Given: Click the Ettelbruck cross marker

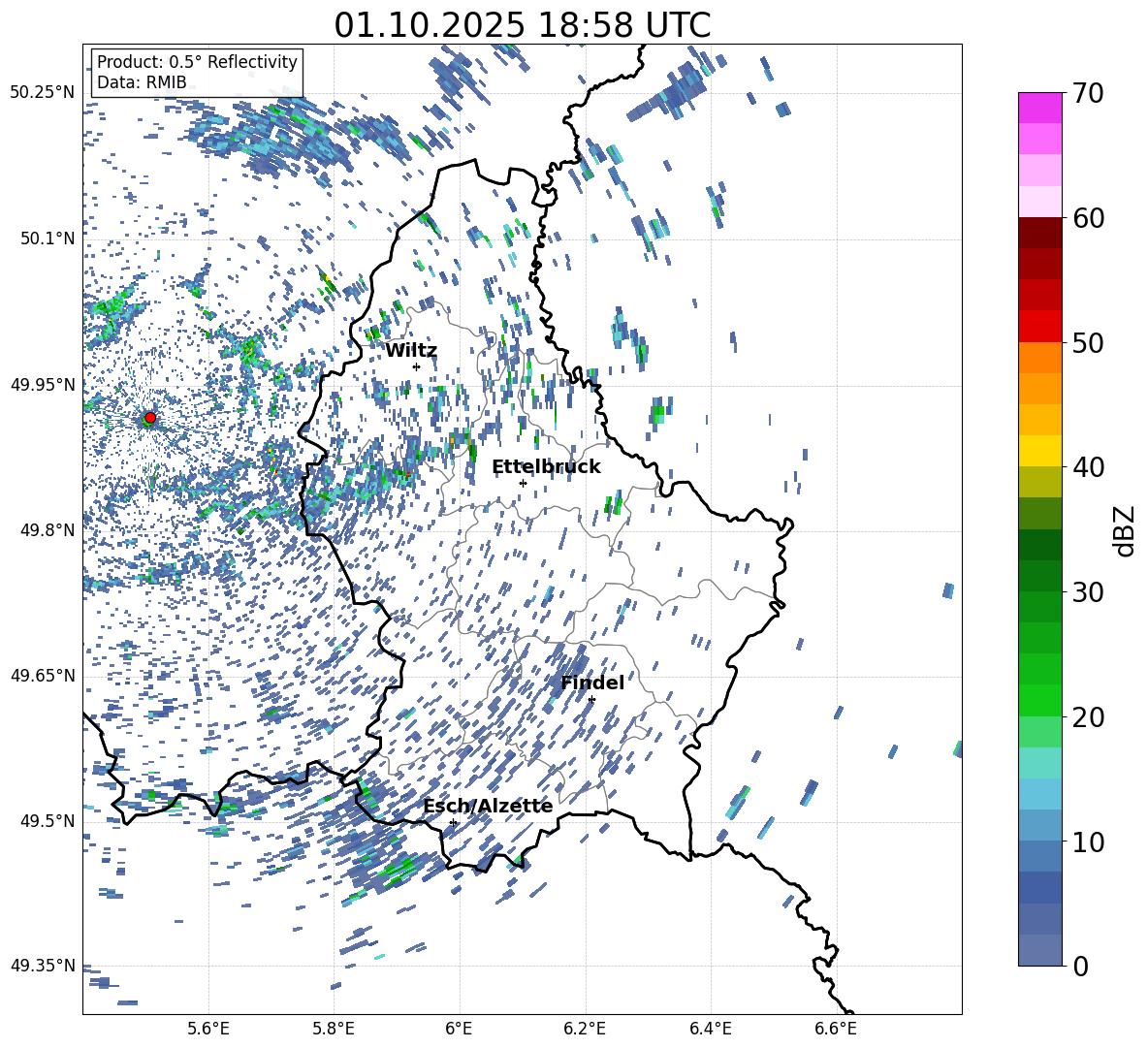Looking at the screenshot, I should tap(523, 483).
